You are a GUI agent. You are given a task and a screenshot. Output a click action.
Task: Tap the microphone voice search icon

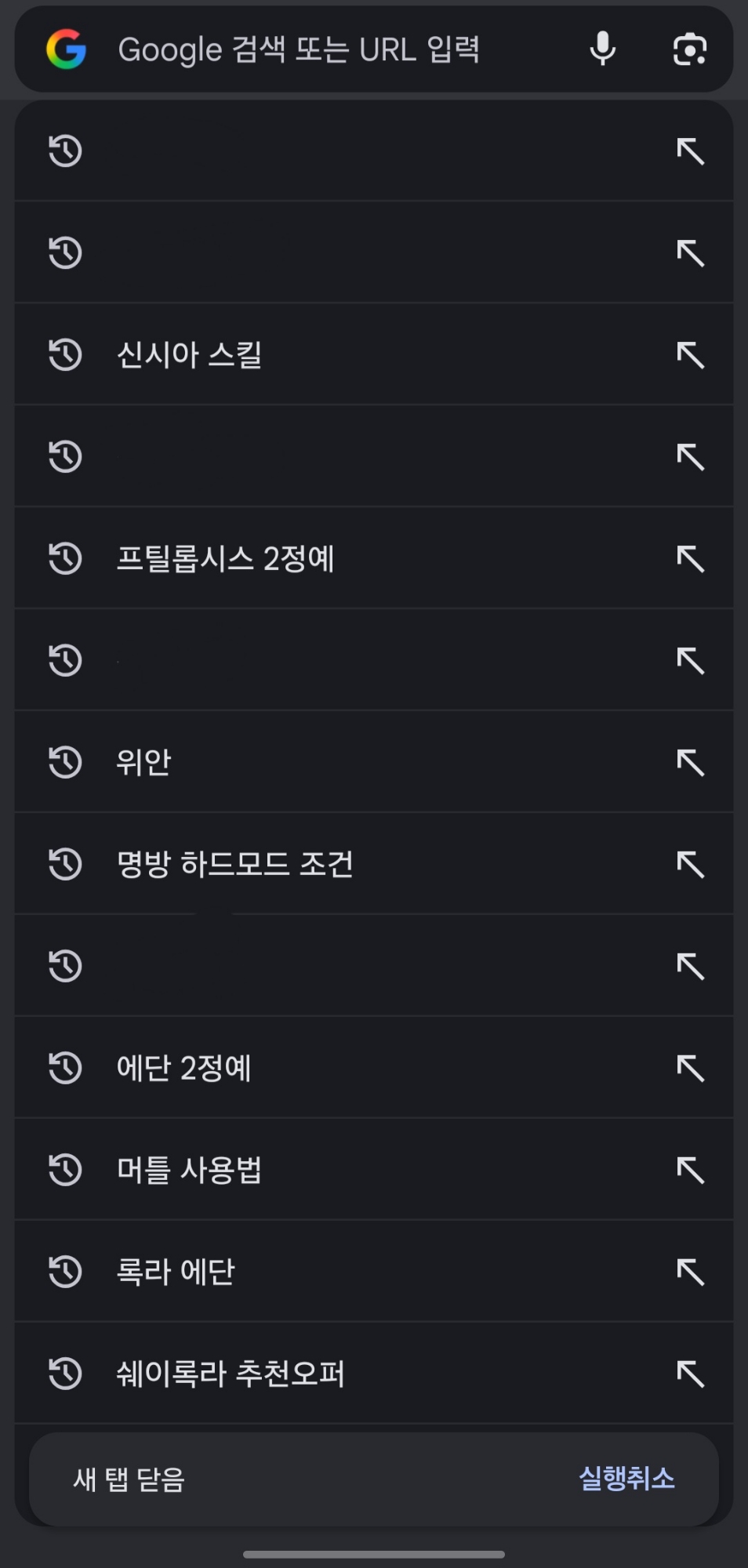602,49
